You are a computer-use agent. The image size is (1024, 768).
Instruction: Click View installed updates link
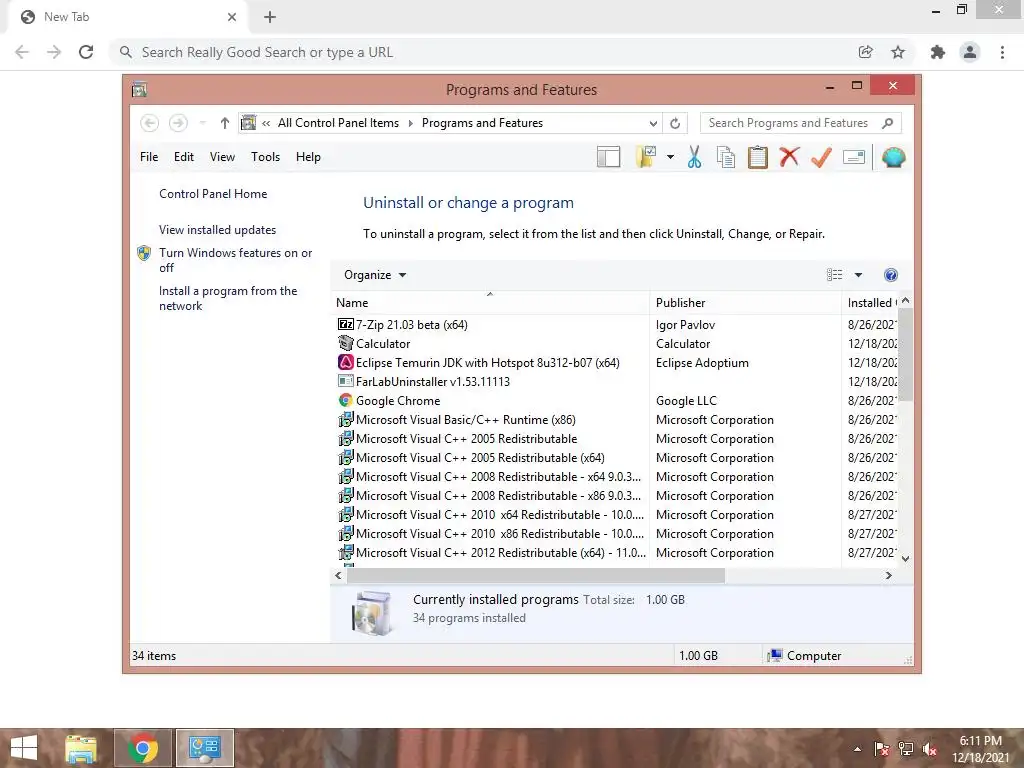pos(217,230)
